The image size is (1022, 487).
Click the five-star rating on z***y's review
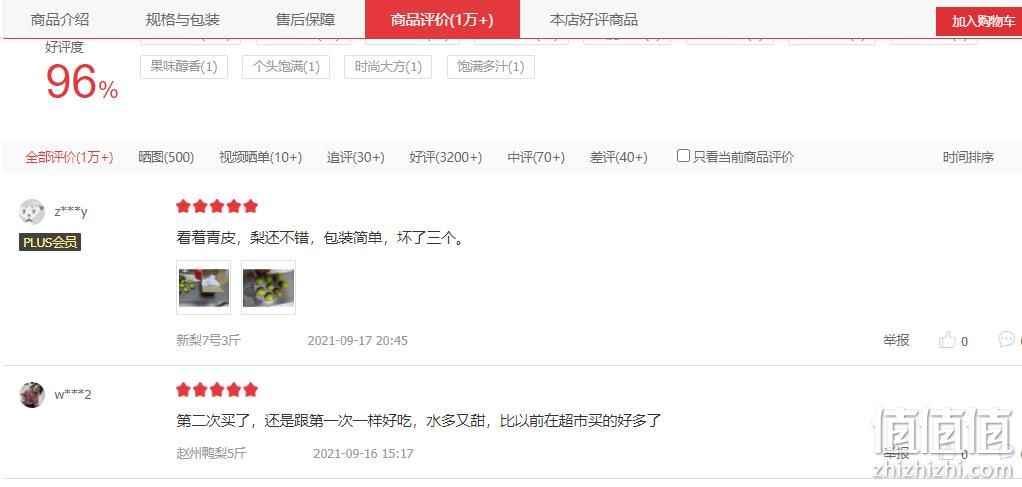pos(217,207)
